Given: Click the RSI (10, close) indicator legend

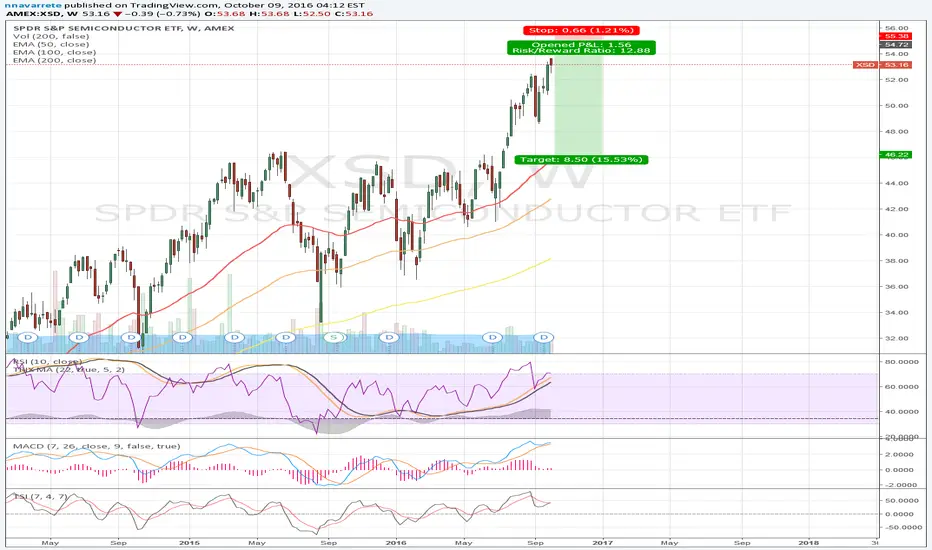Looking at the screenshot, I should click(x=48, y=362).
